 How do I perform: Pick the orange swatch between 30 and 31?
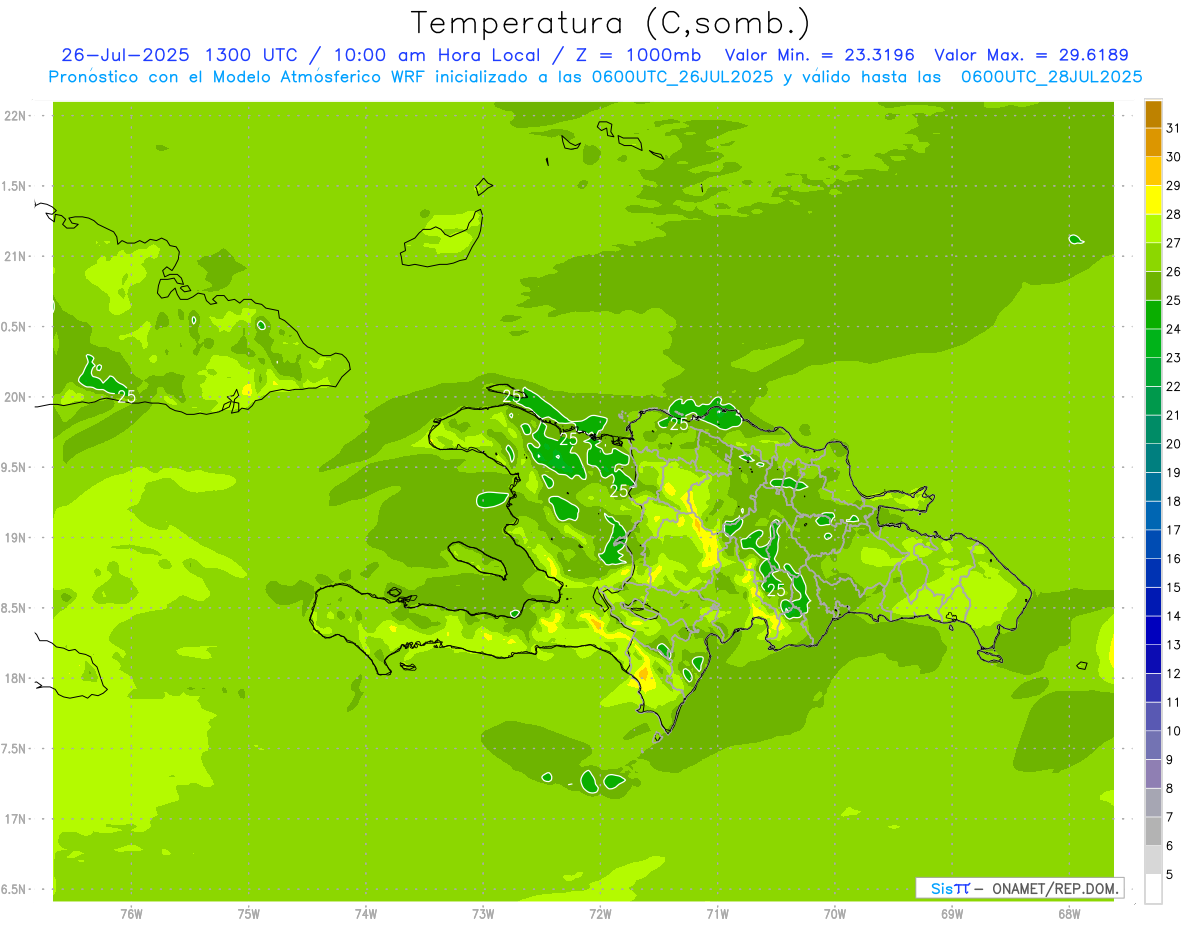point(1153,142)
